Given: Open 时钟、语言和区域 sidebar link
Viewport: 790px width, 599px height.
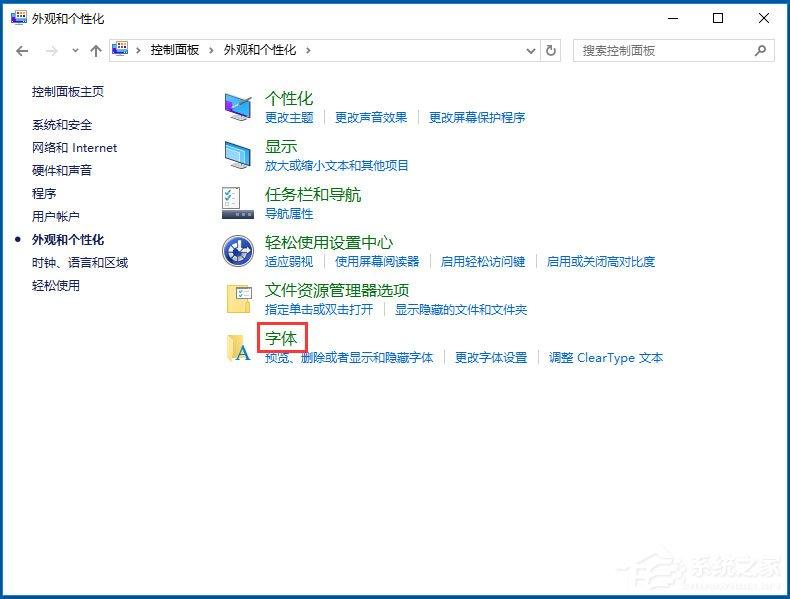Looking at the screenshot, I should 80,262.
